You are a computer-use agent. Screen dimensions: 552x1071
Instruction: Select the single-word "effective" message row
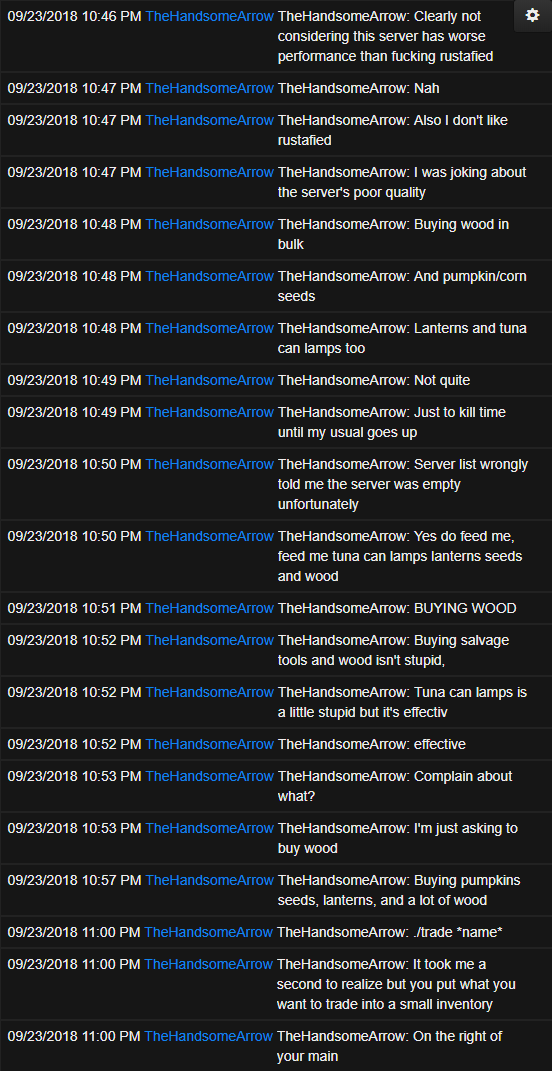pyautogui.click(x=276, y=744)
